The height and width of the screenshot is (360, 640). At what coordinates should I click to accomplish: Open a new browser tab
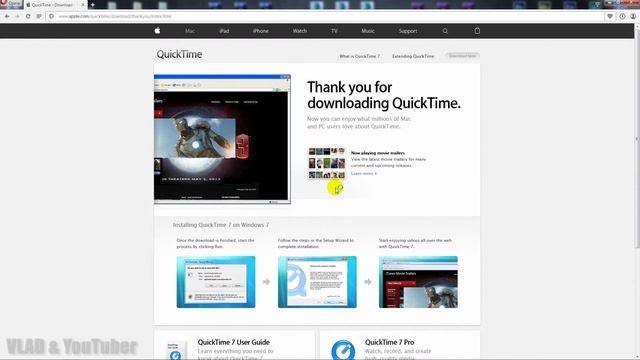[93, 5]
